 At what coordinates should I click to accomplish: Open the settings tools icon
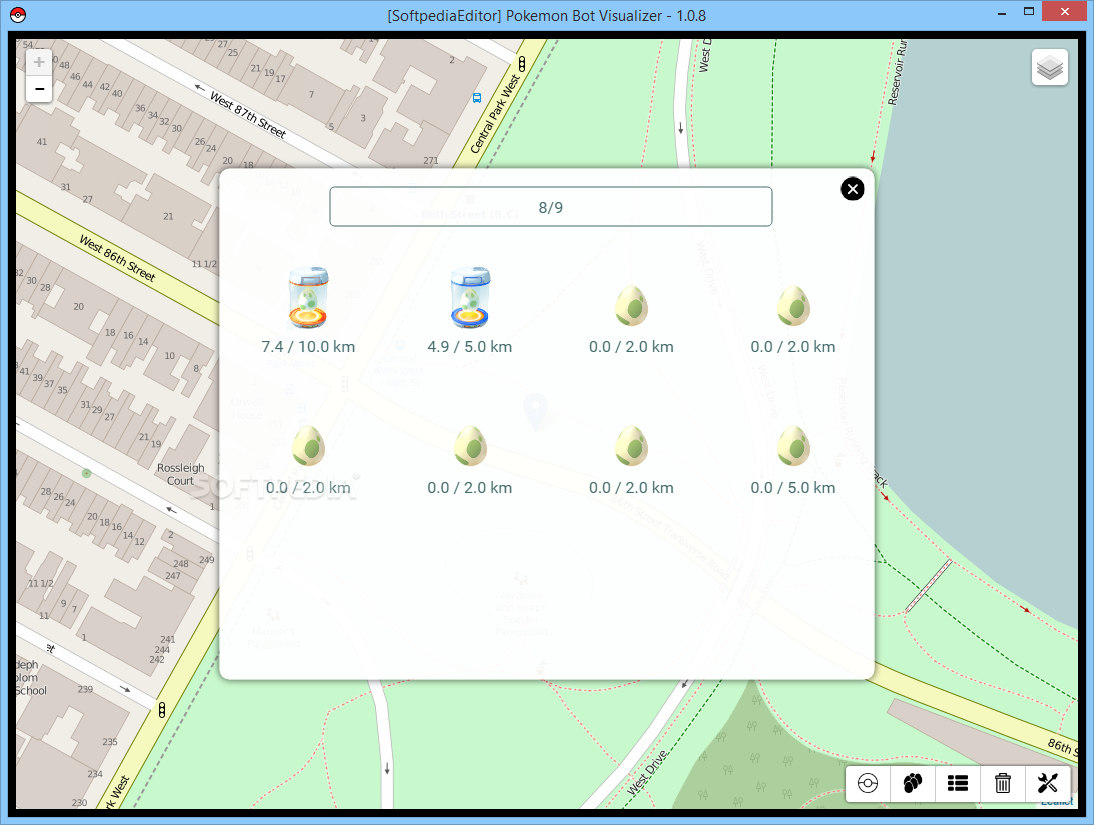(x=1047, y=783)
